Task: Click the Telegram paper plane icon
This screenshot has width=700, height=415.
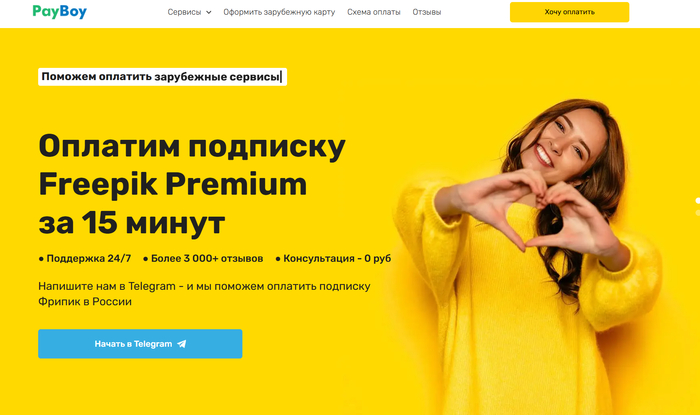Action: [x=181, y=344]
